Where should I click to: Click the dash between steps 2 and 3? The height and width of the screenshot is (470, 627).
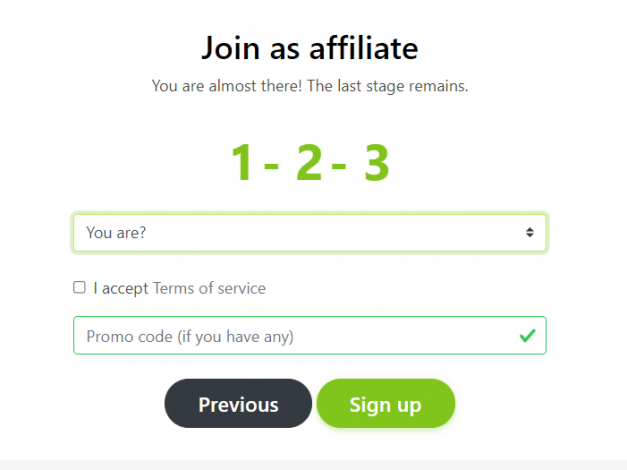point(339,165)
